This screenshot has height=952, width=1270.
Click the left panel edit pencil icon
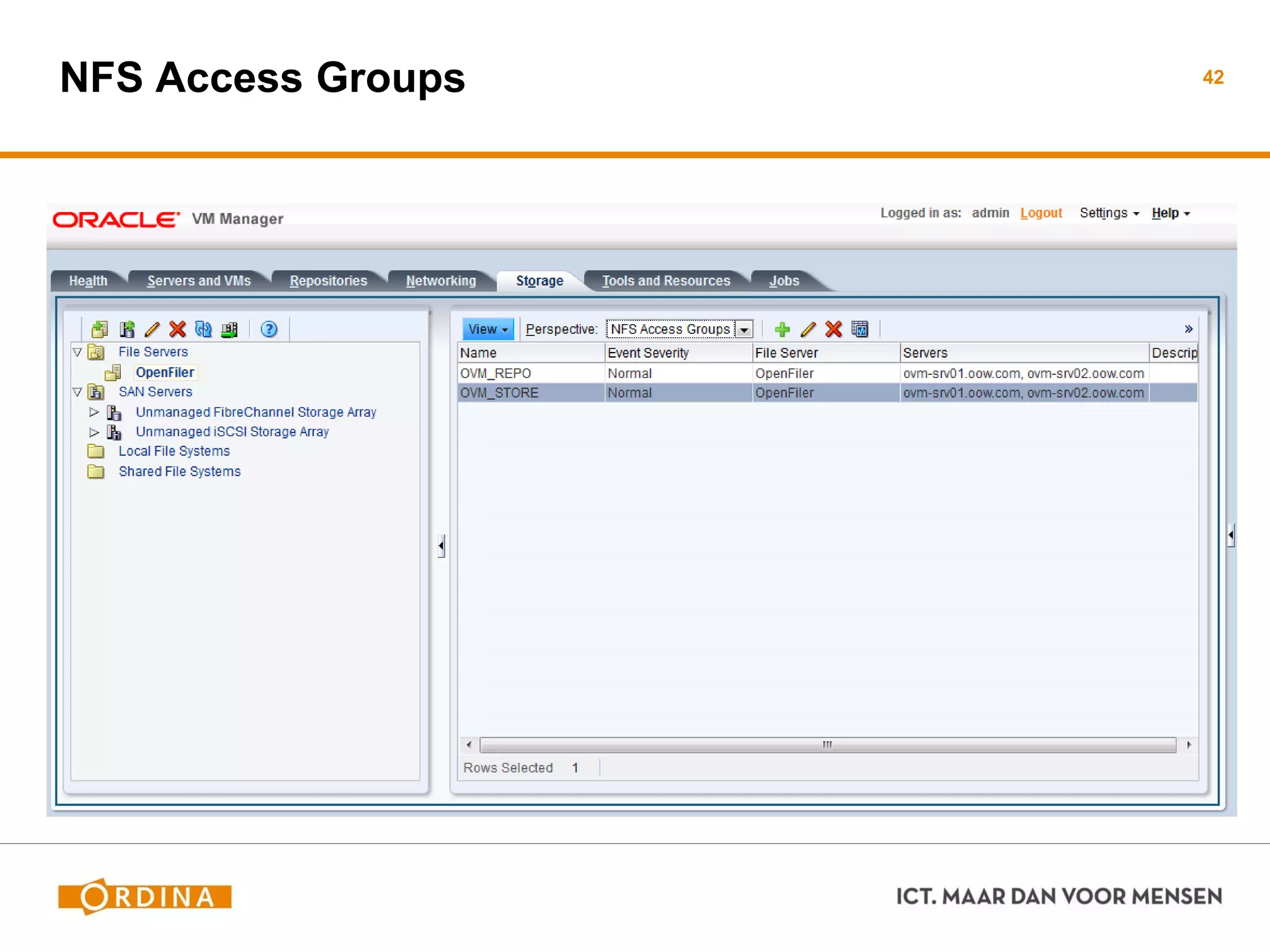(152, 329)
